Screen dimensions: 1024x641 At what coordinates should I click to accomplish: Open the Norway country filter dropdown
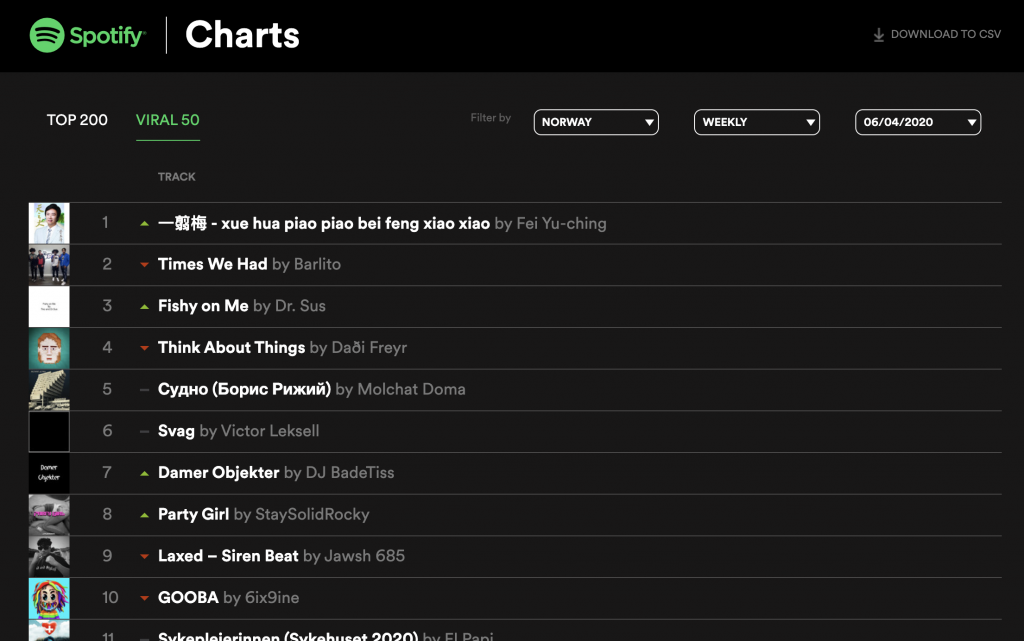coord(596,122)
